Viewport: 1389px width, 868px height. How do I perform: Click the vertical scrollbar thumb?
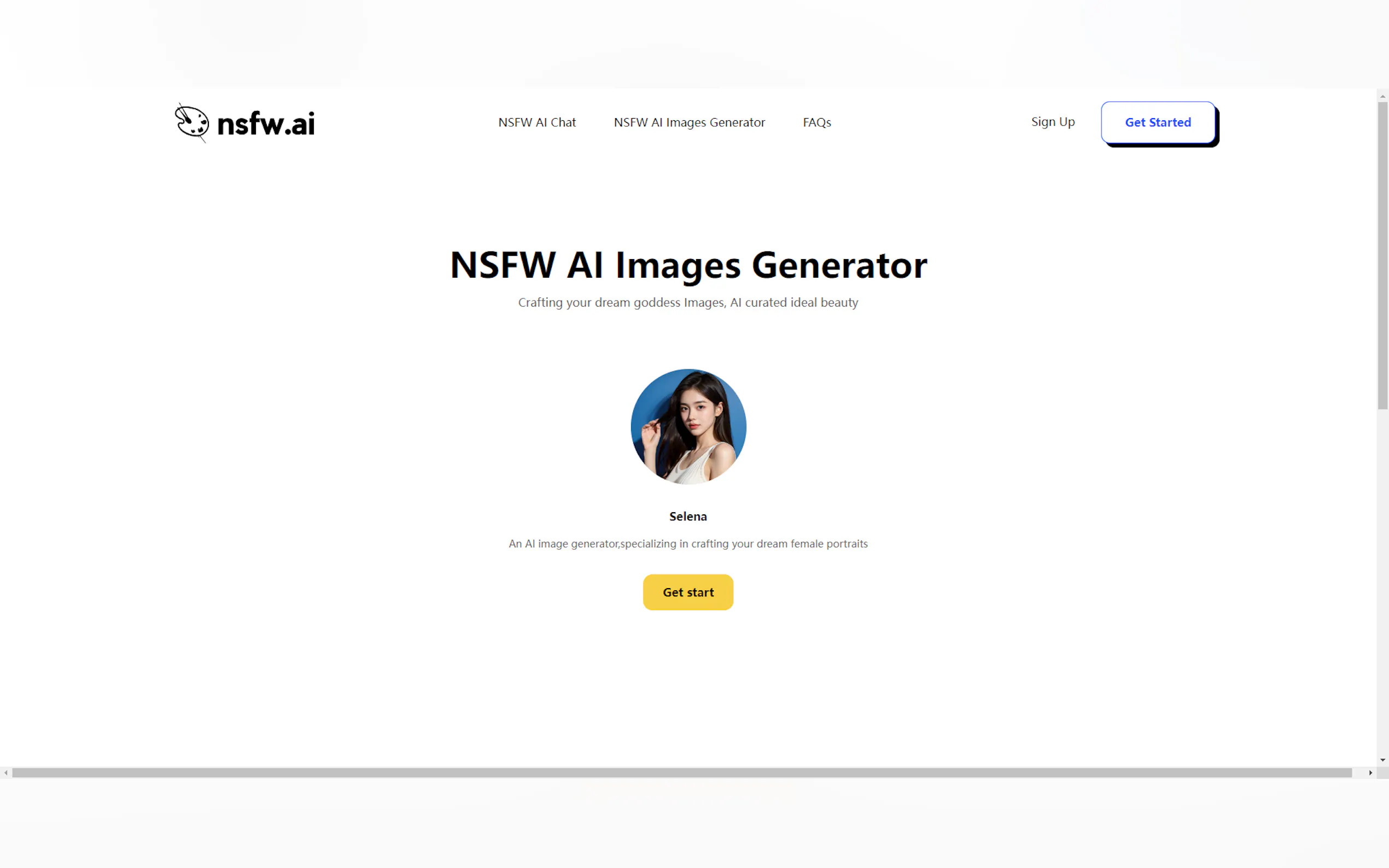[x=1382, y=255]
